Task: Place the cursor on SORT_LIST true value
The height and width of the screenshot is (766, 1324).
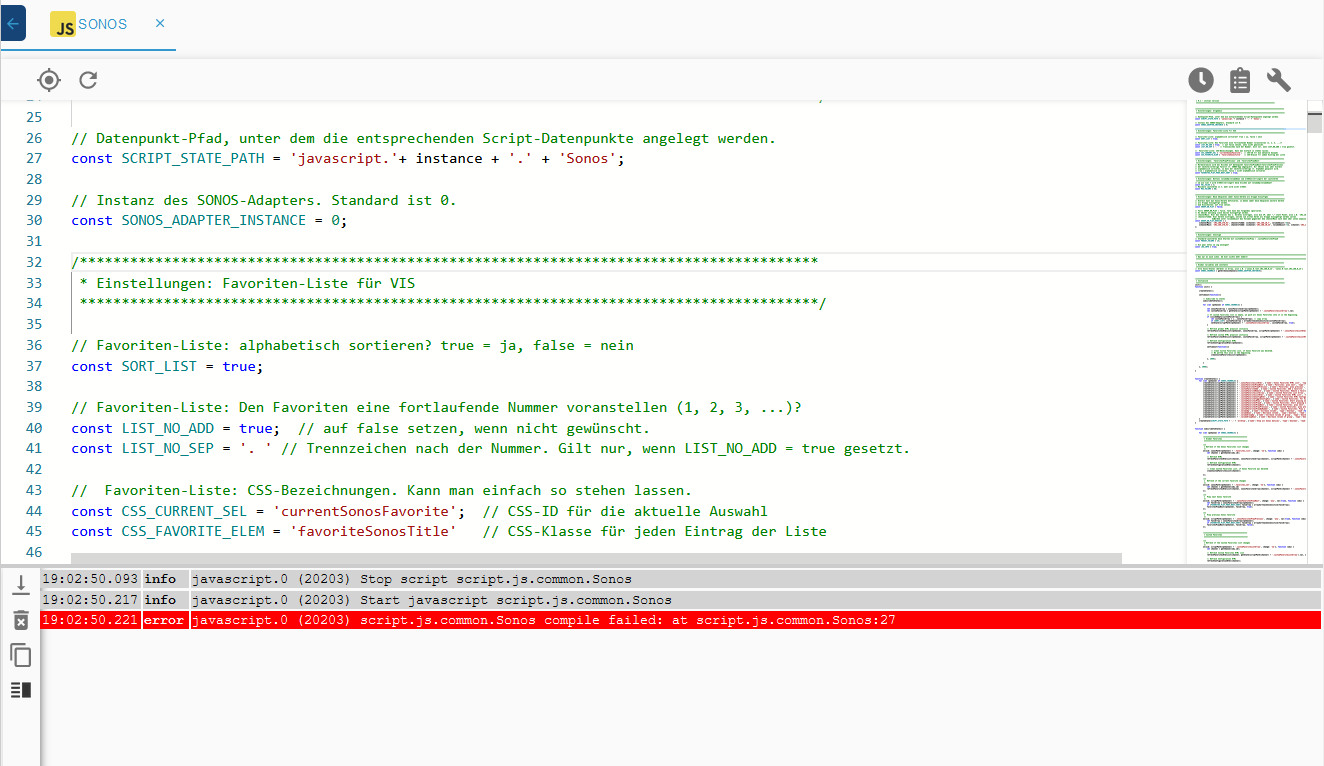Action: [x=239, y=366]
